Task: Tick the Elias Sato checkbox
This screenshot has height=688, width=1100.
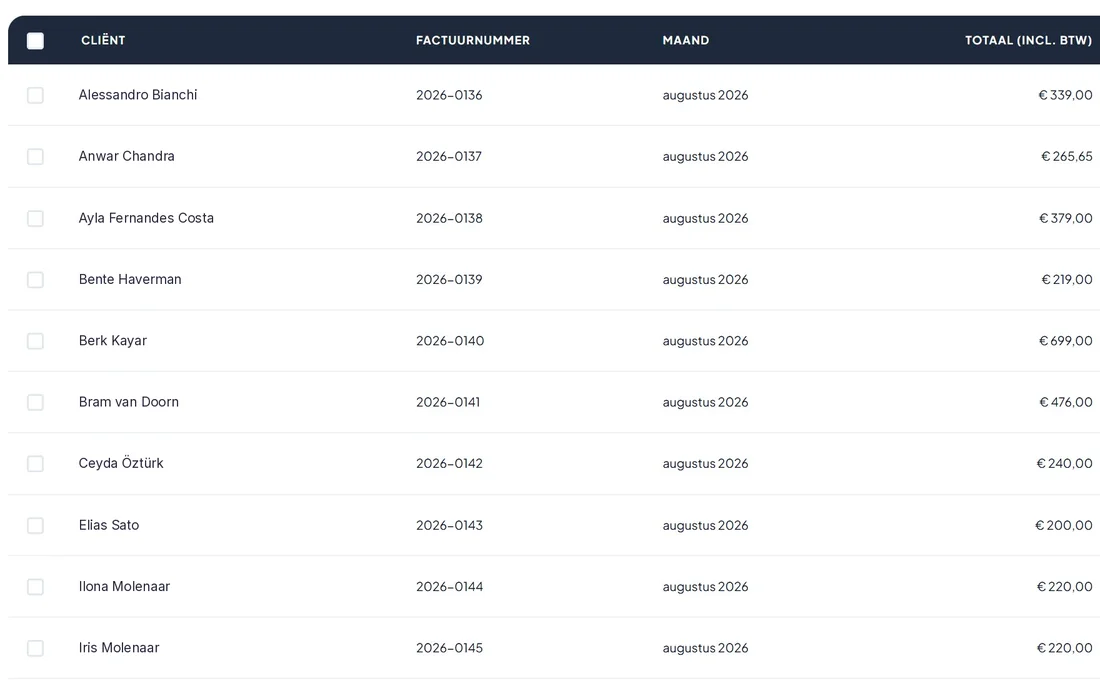Action: pos(35,525)
